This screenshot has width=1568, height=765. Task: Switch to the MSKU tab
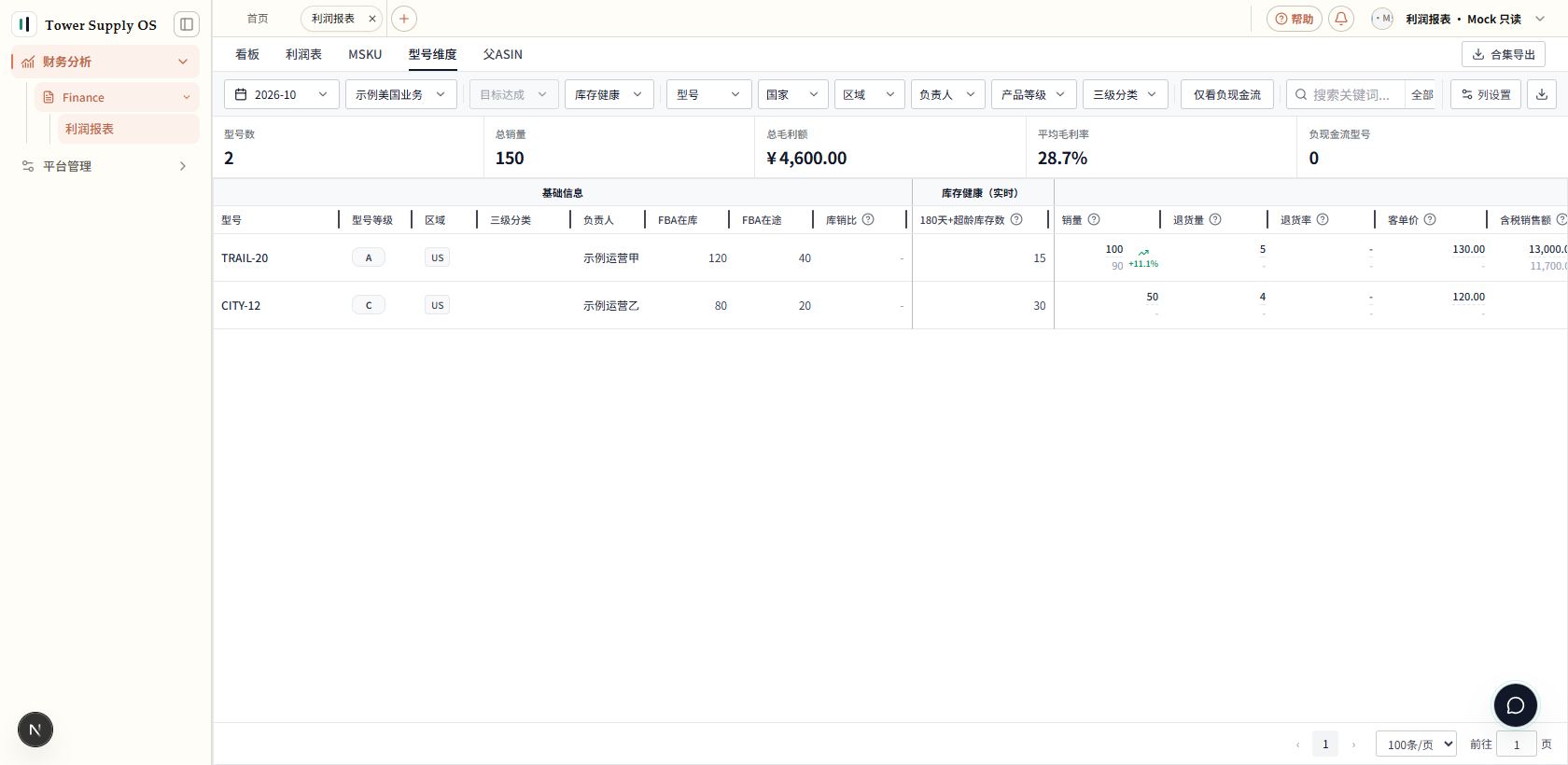365,54
